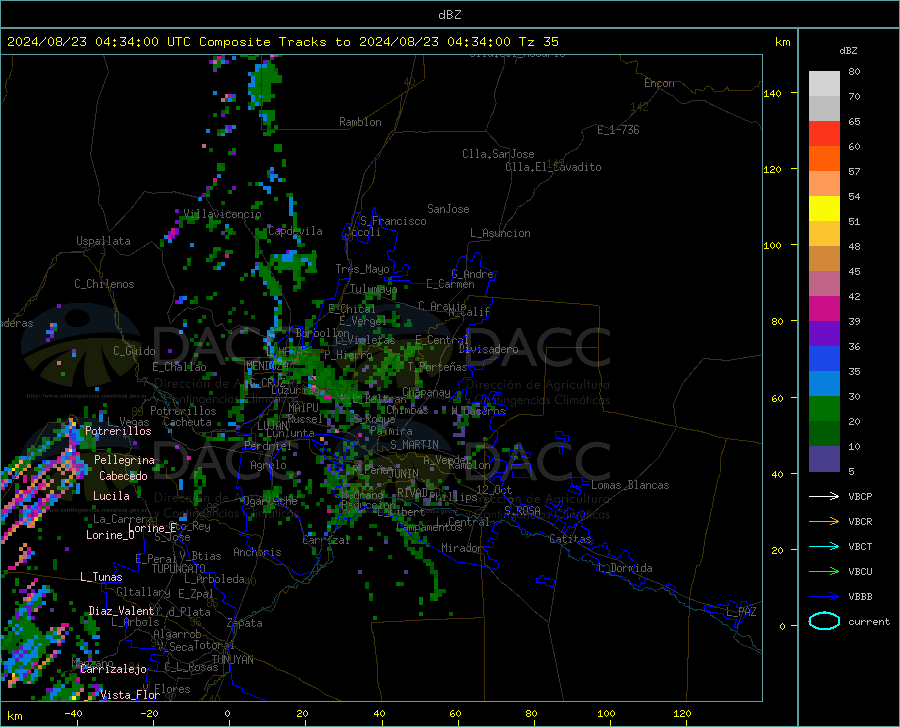The height and width of the screenshot is (727, 900).
Task: Click the Uspallata map label
Action: (103, 241)
